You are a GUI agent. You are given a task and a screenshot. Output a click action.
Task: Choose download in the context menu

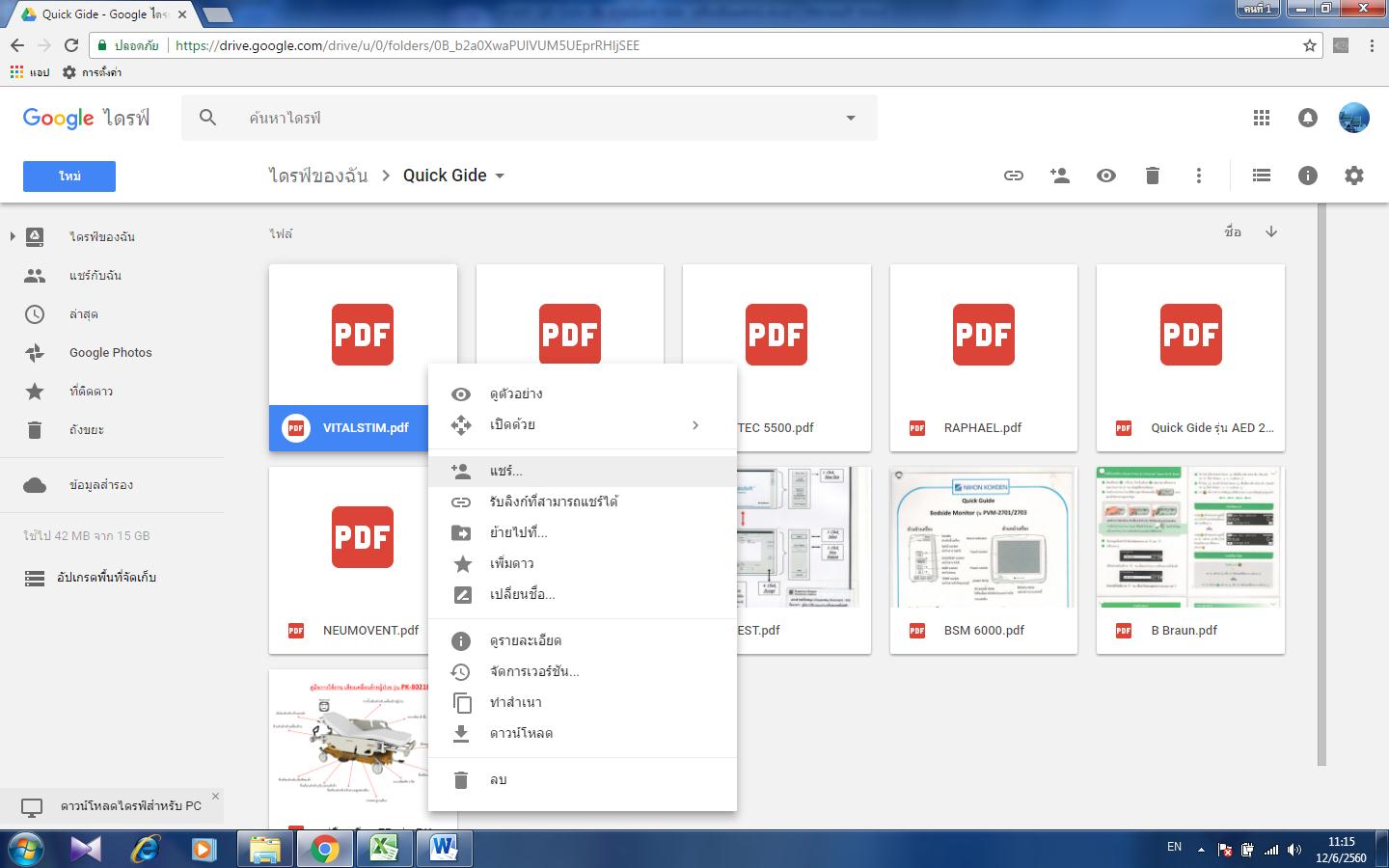[x=583, y=733]
